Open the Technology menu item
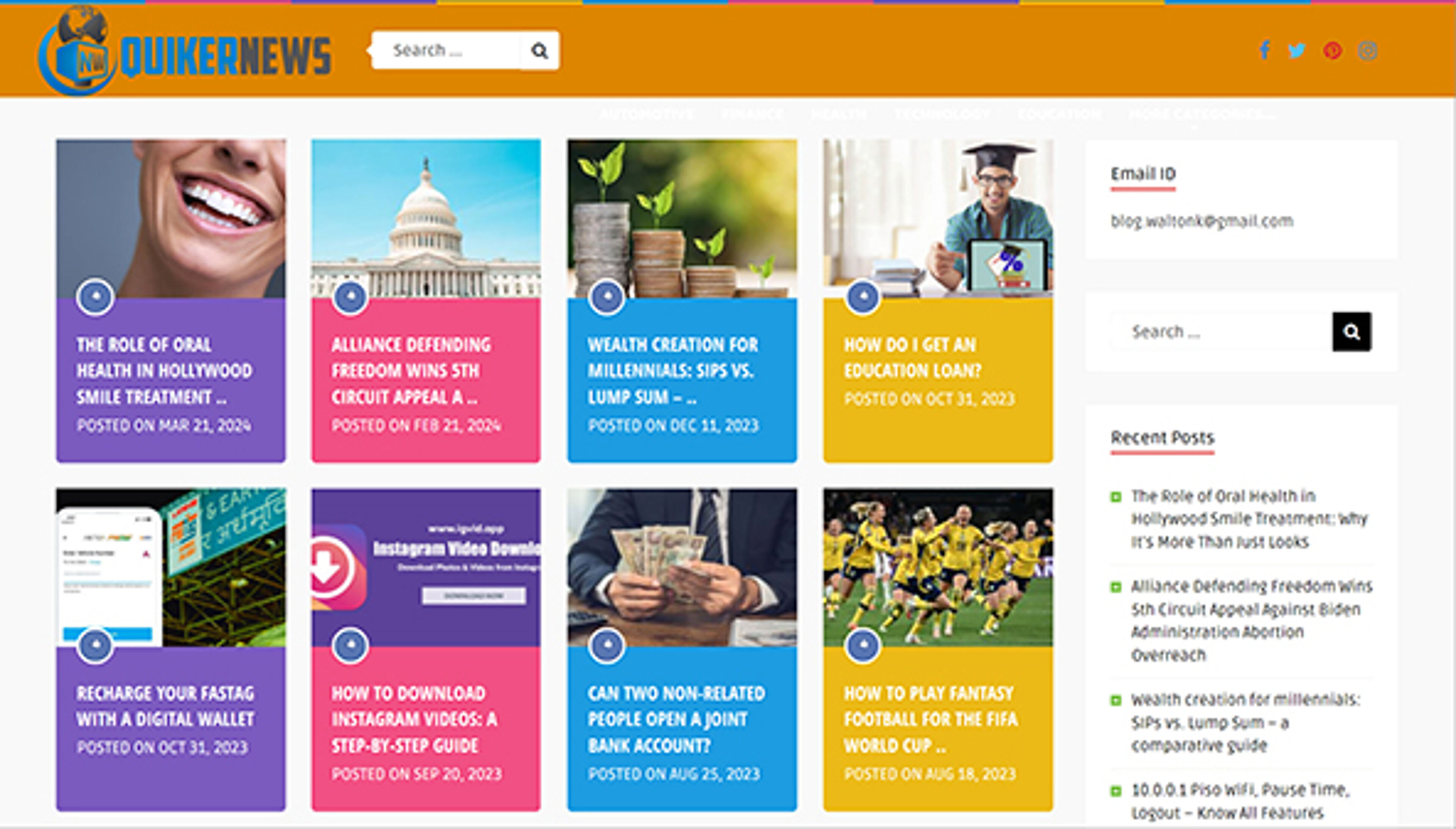Screen dimensions: 1456x829 942,115
